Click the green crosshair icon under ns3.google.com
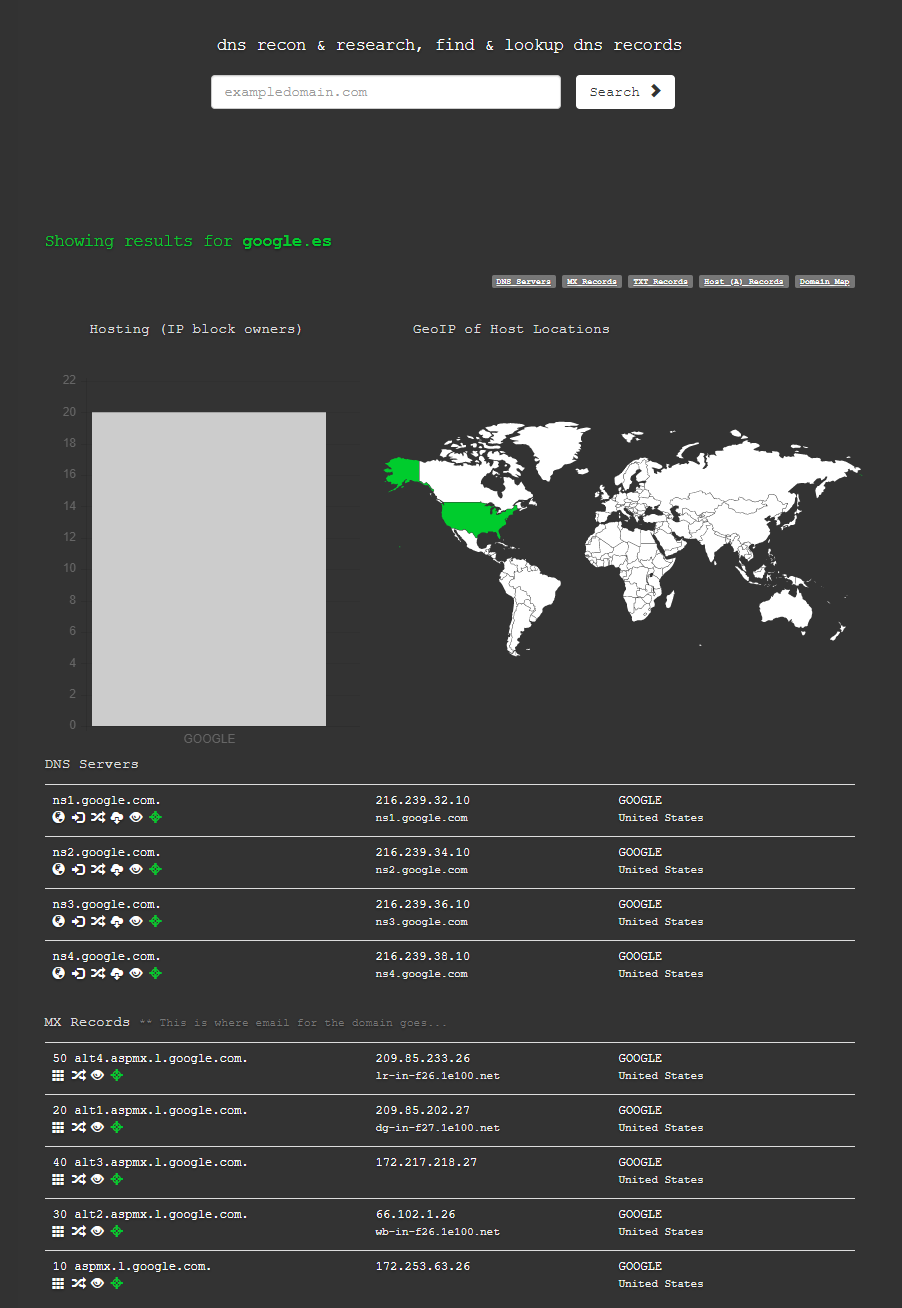902x1308 pixels. [155, 921]
